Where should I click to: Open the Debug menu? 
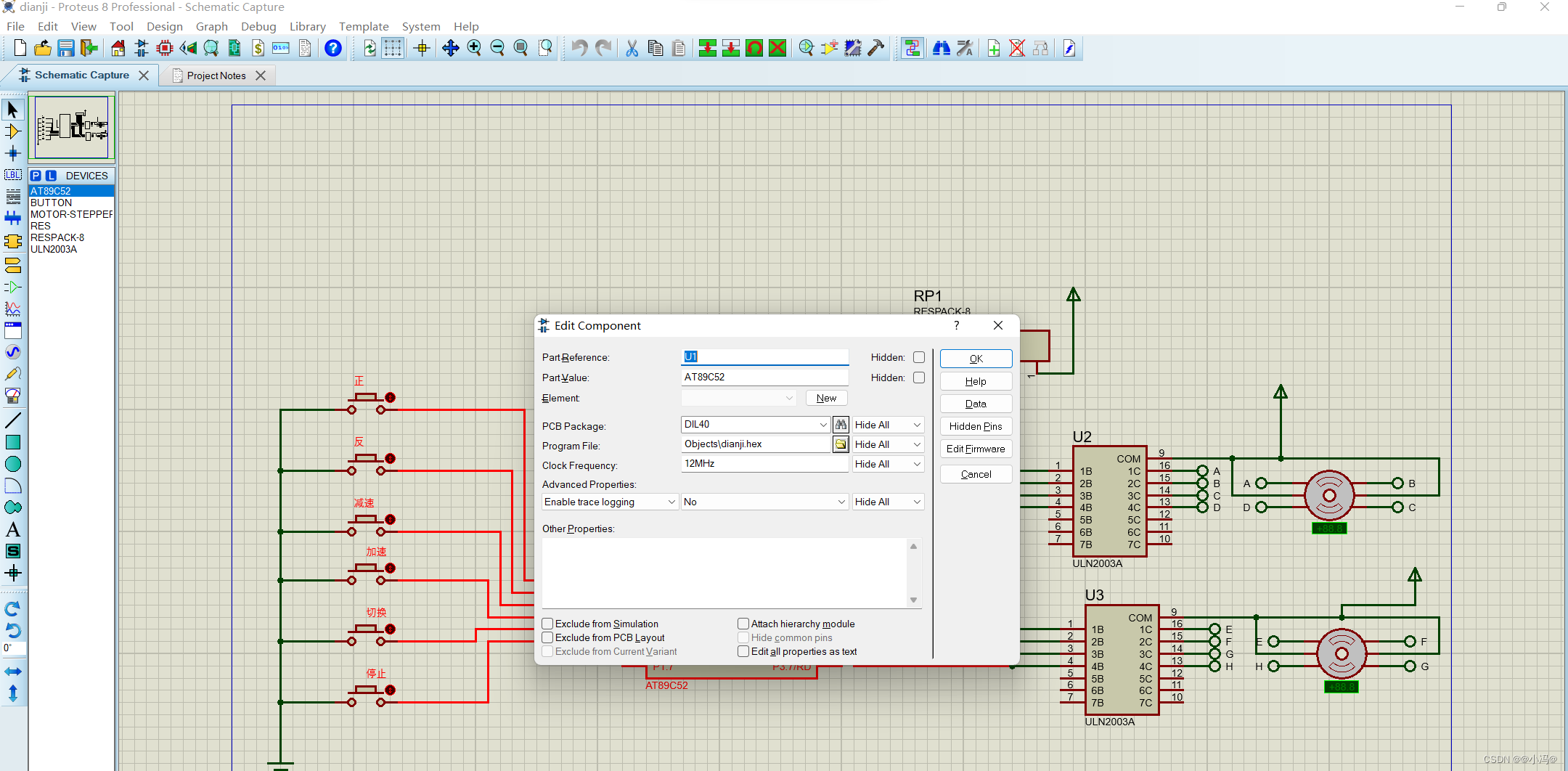point(258,26)
